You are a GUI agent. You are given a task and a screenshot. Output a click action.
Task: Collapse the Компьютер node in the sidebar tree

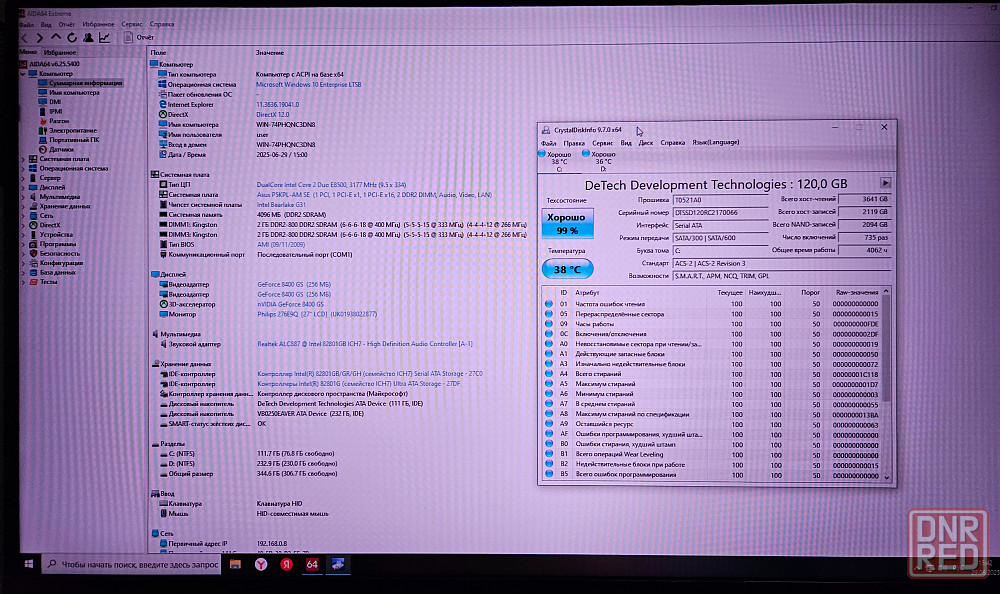pos(23,73)
